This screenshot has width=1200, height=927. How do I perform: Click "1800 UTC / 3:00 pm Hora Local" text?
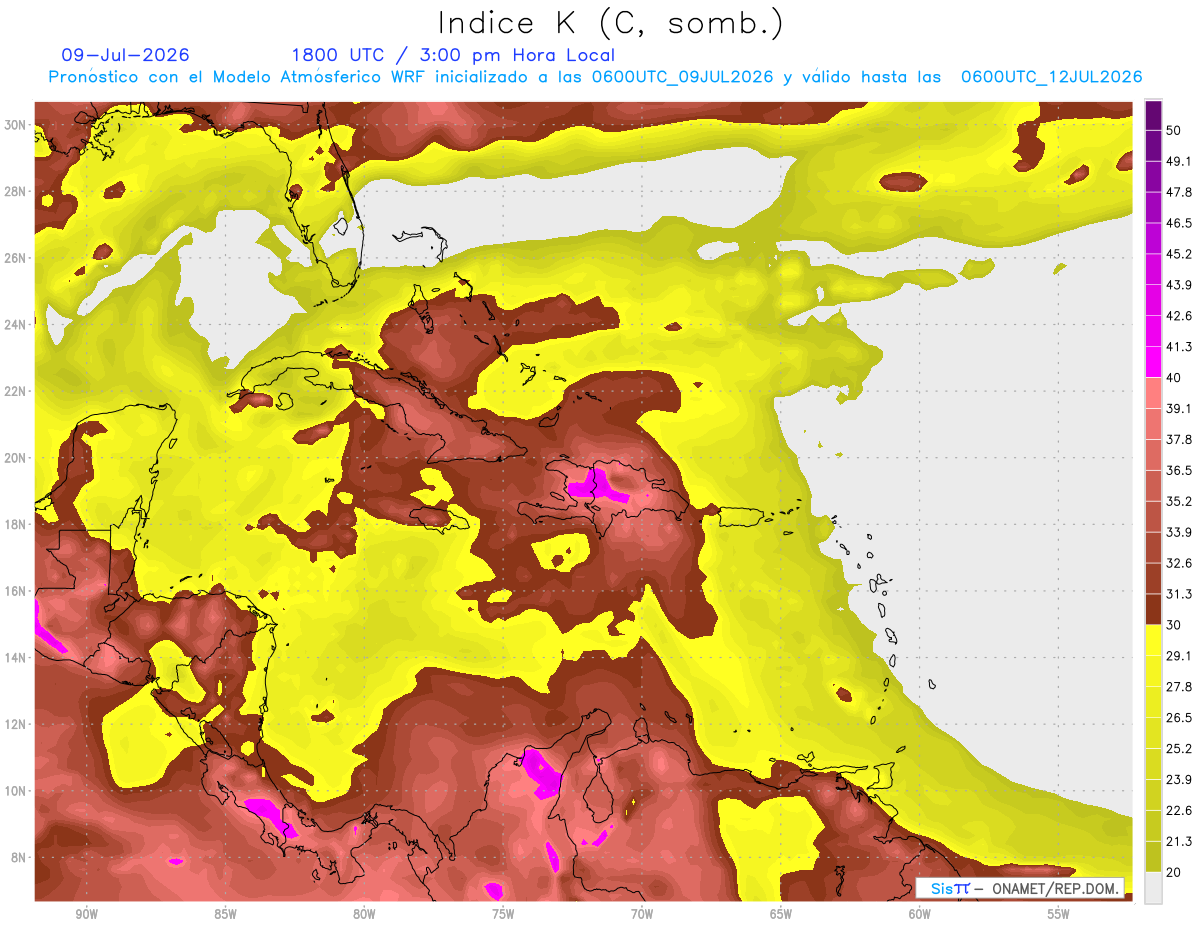click(x=453, y=55)
